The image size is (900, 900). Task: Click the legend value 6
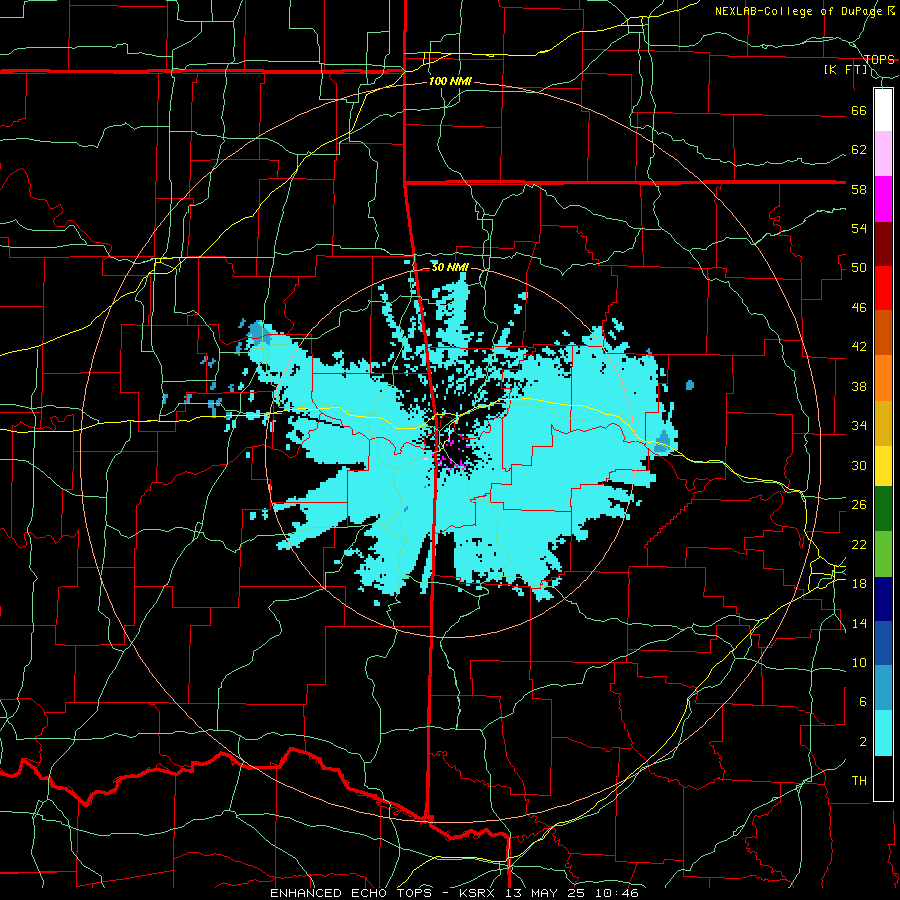862,701
